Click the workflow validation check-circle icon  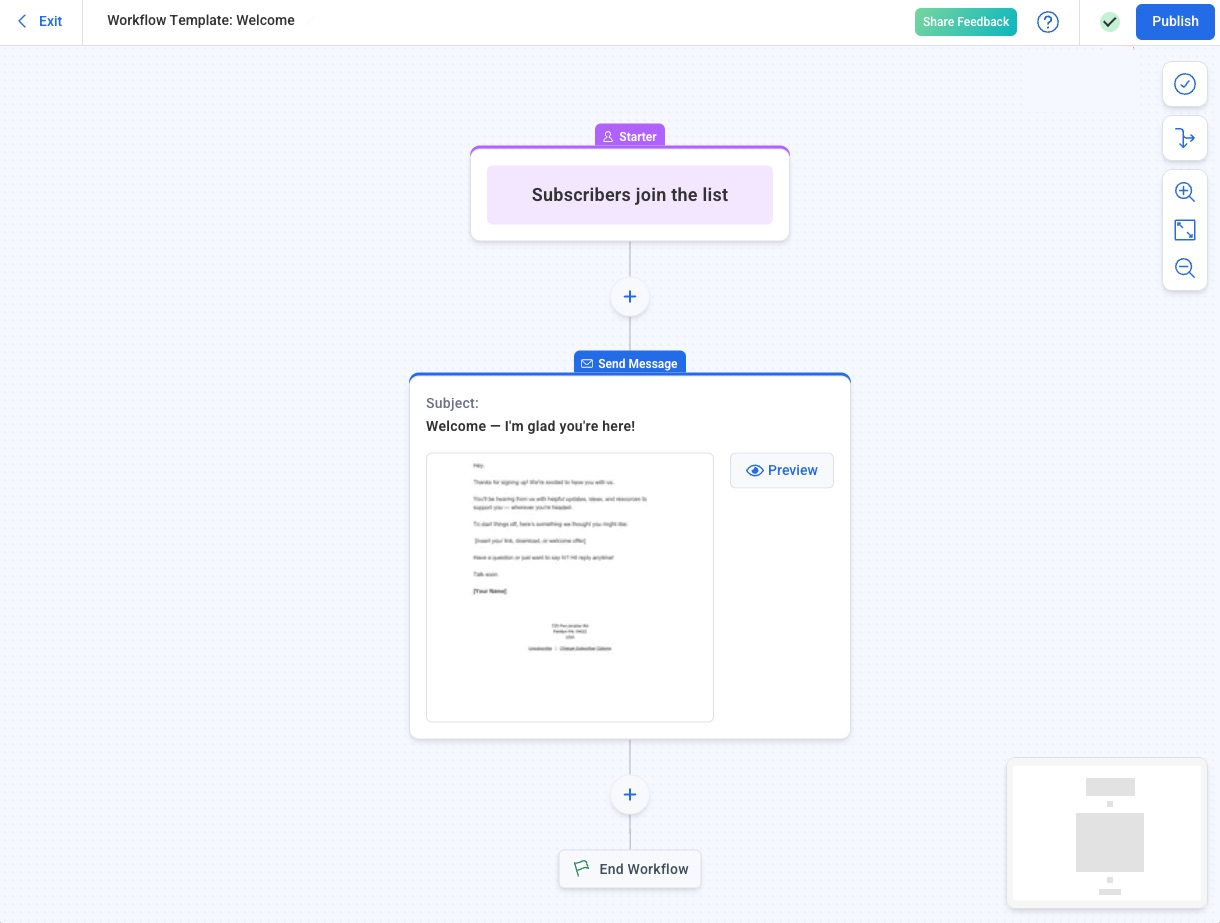1185,84
